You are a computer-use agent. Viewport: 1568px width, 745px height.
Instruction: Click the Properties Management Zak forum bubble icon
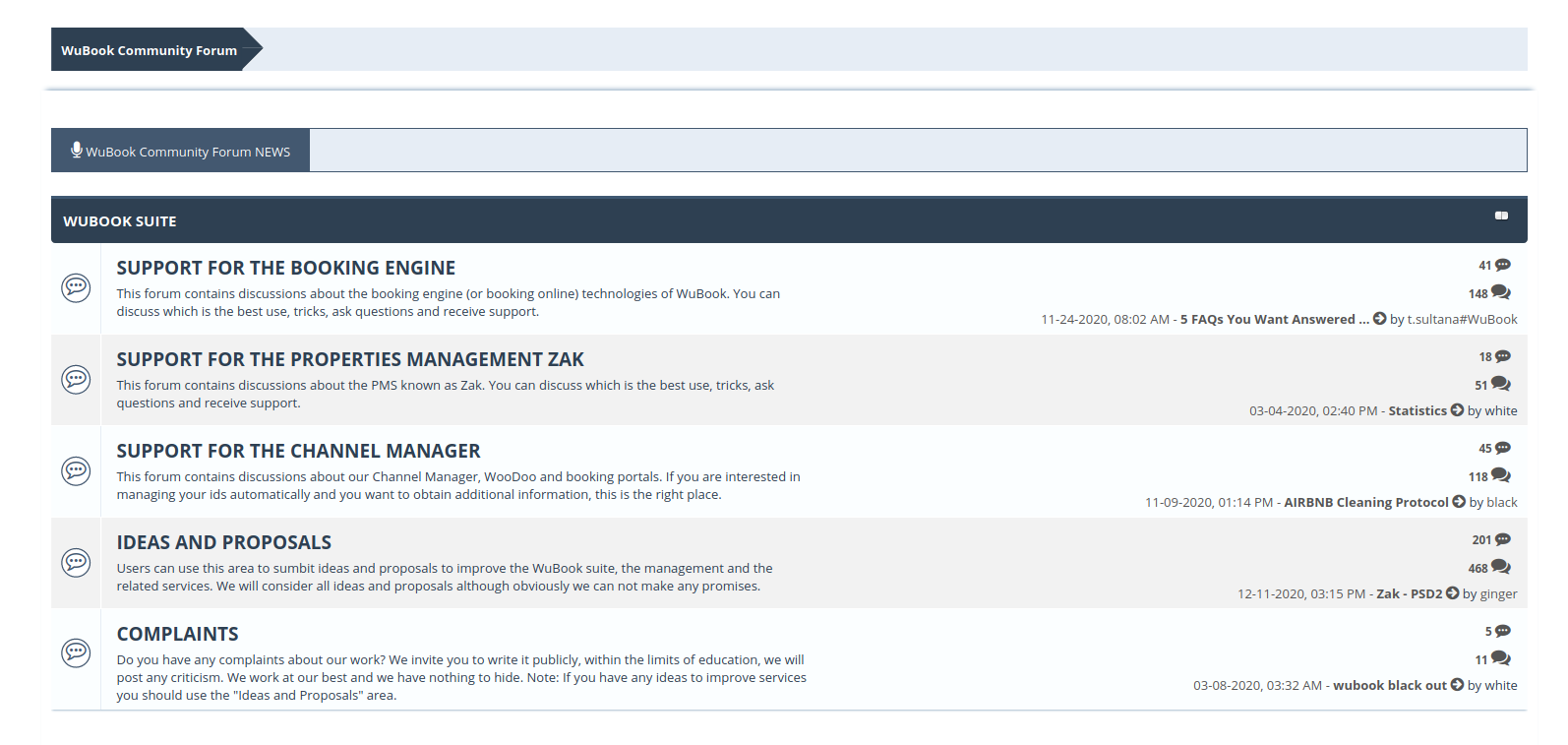pos(76,379)
